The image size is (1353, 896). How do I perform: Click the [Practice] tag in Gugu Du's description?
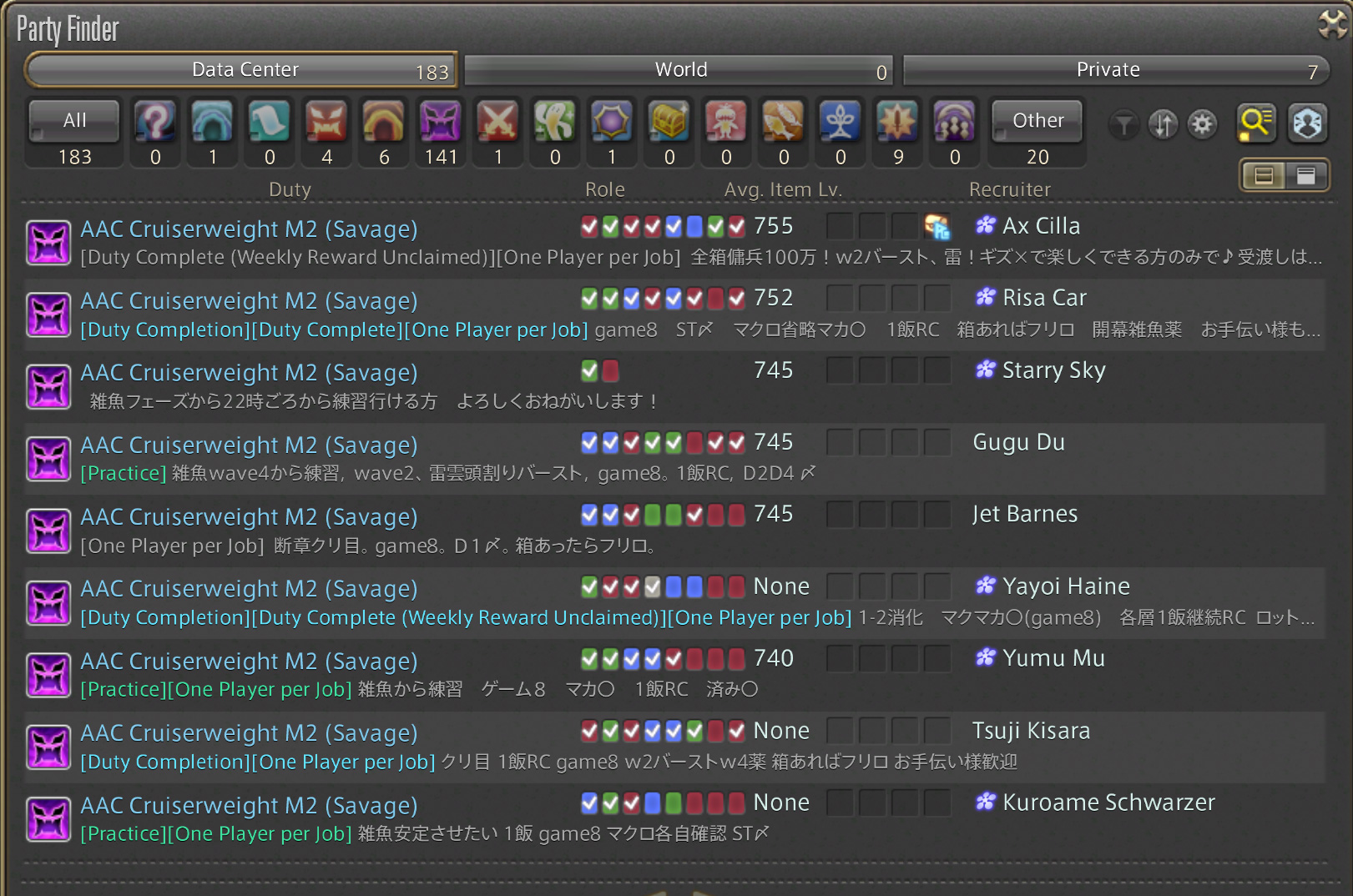pyautogui.click(x=124, y=473)
